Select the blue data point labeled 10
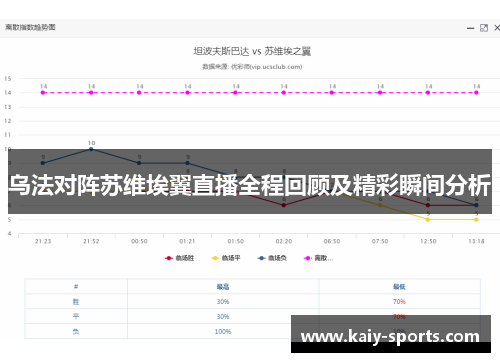Screen dimensions: 500x362 [x=91, y=149]
